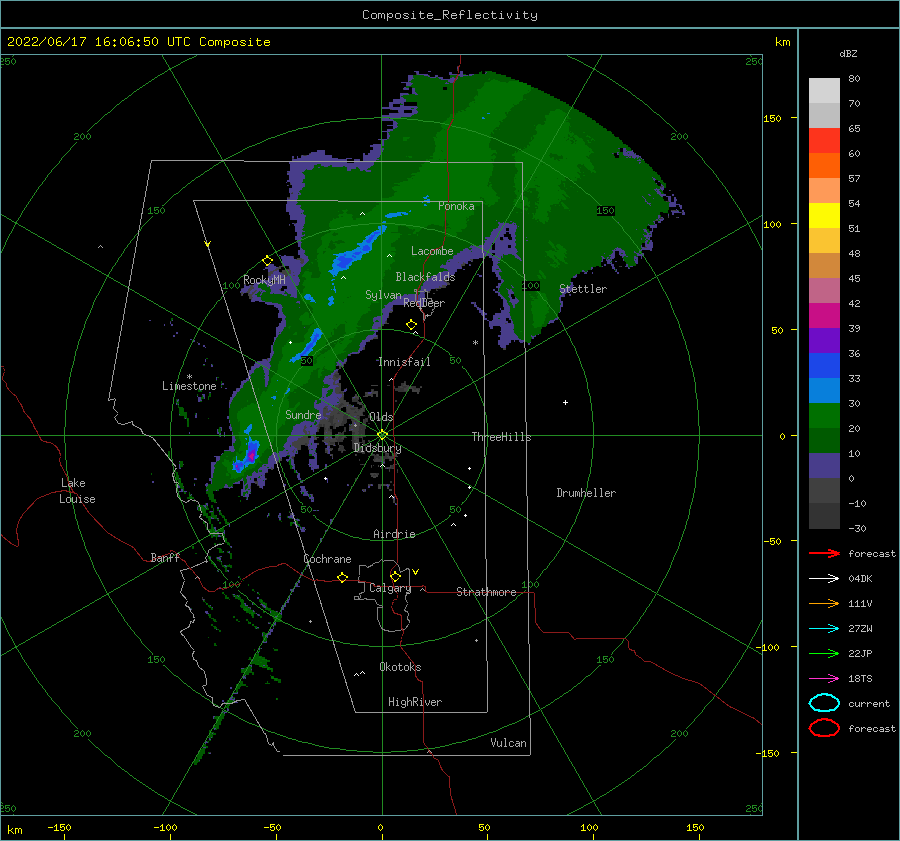
Task: Click the -100 tick label on bottom axis
Action: point(165,827)
